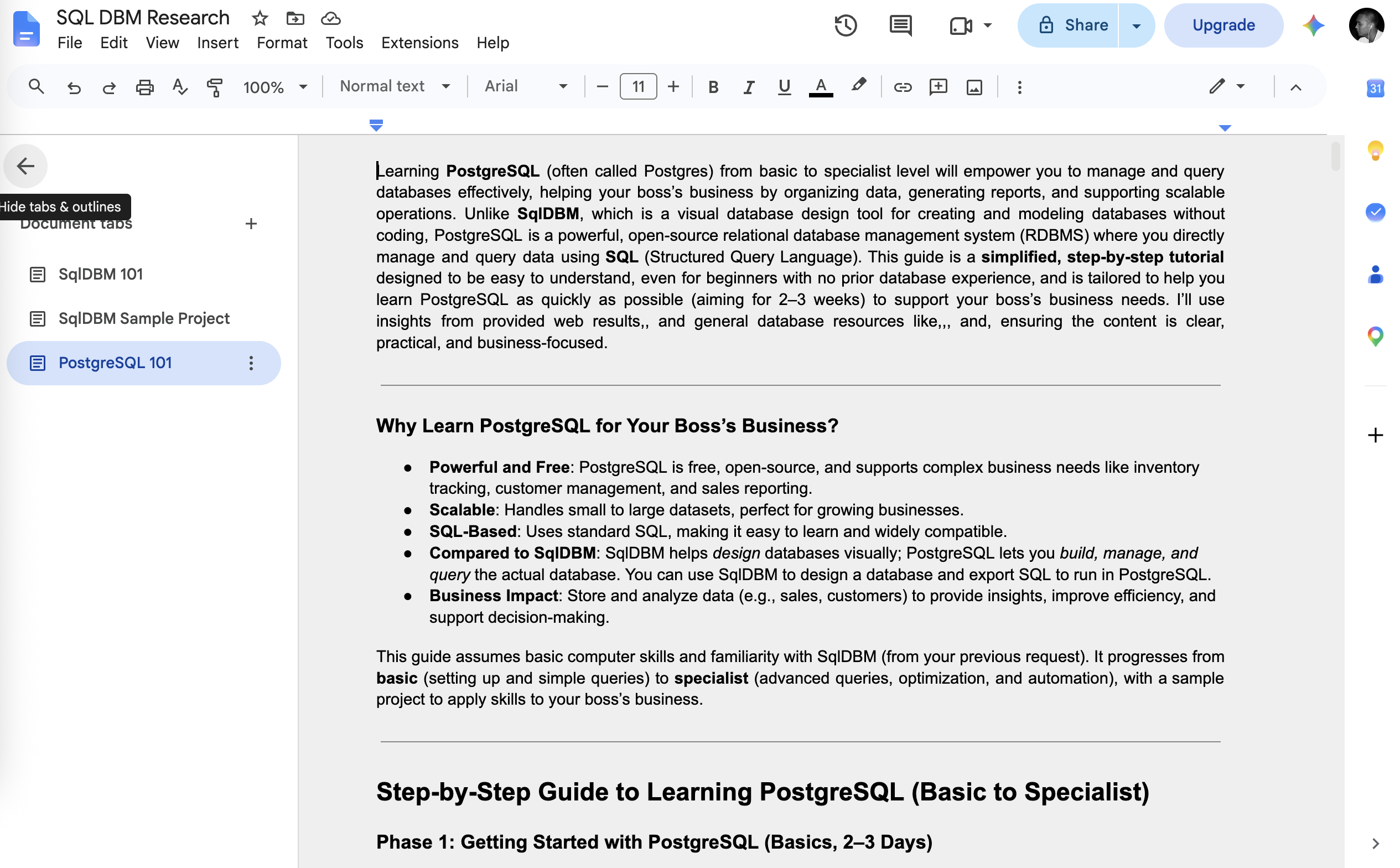Open text color picker

821,87
